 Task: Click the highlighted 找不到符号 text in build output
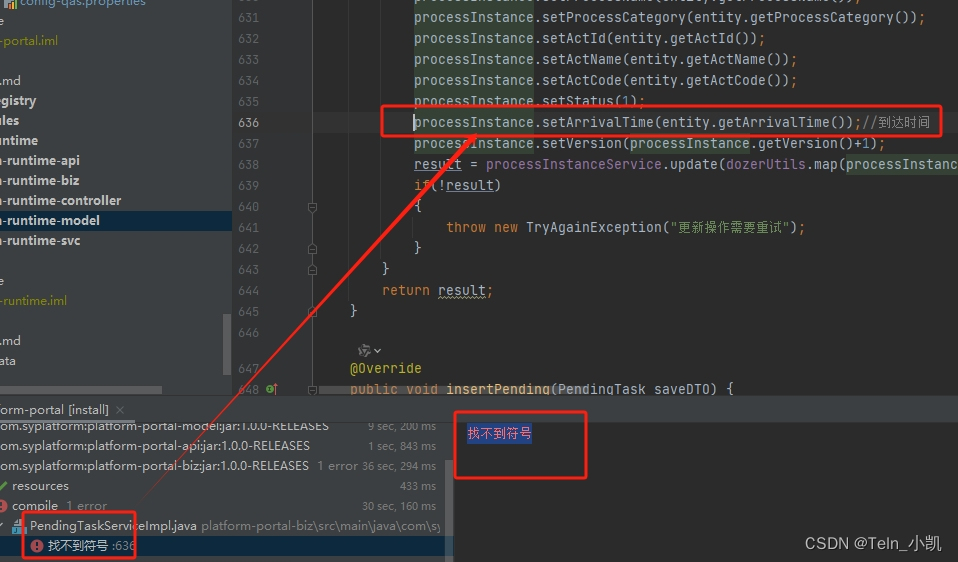(499, 434)
